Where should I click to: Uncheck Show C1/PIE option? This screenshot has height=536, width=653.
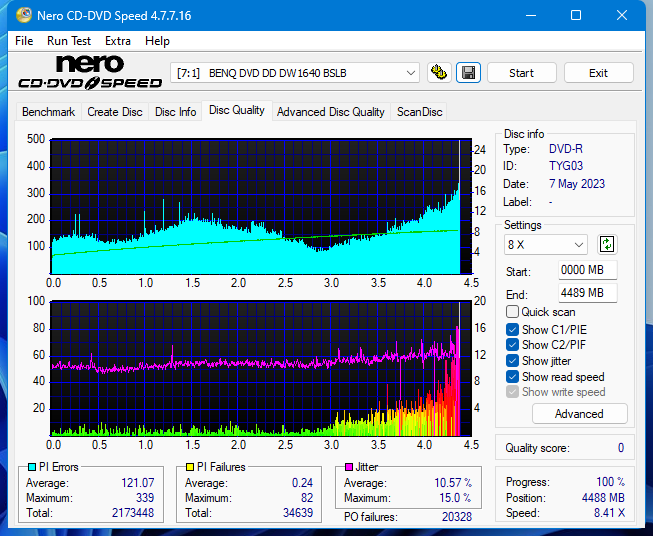(513, 329)
